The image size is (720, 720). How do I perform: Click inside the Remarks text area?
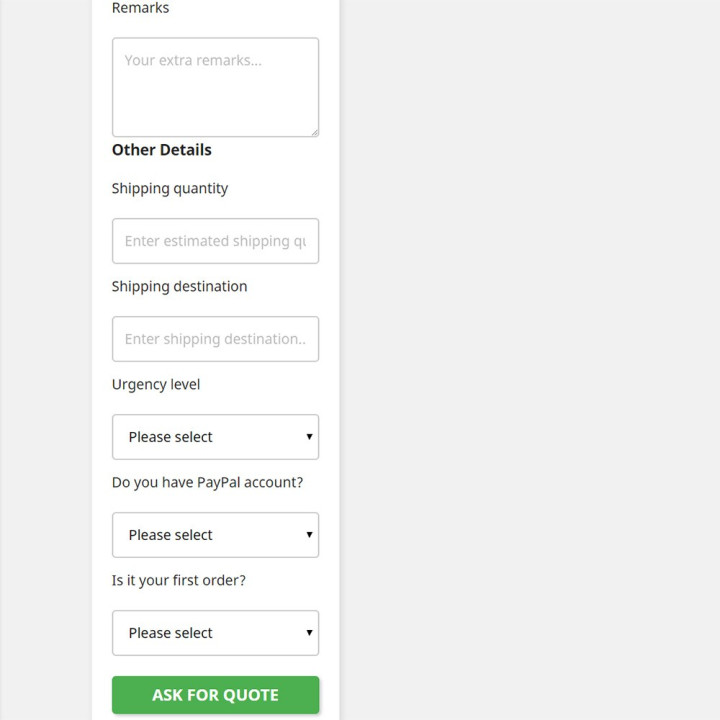[x=215, y=87]
